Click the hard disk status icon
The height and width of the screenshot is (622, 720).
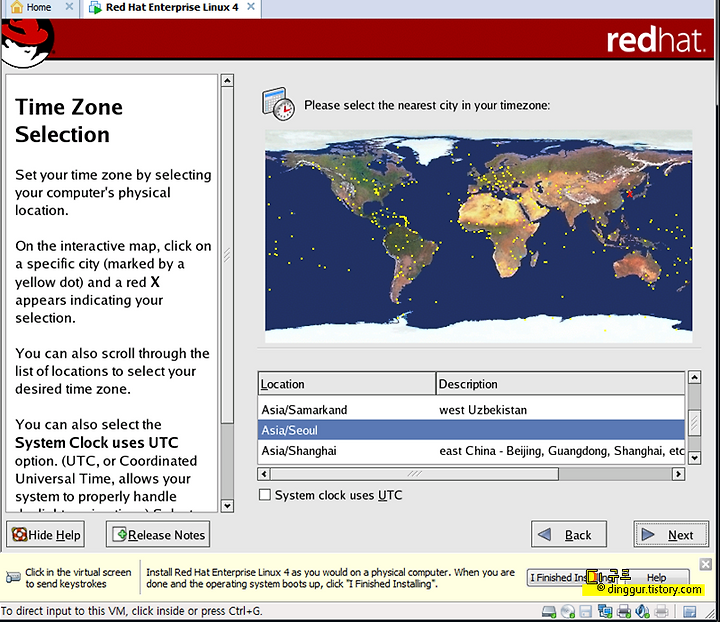[x=549, y=611]
